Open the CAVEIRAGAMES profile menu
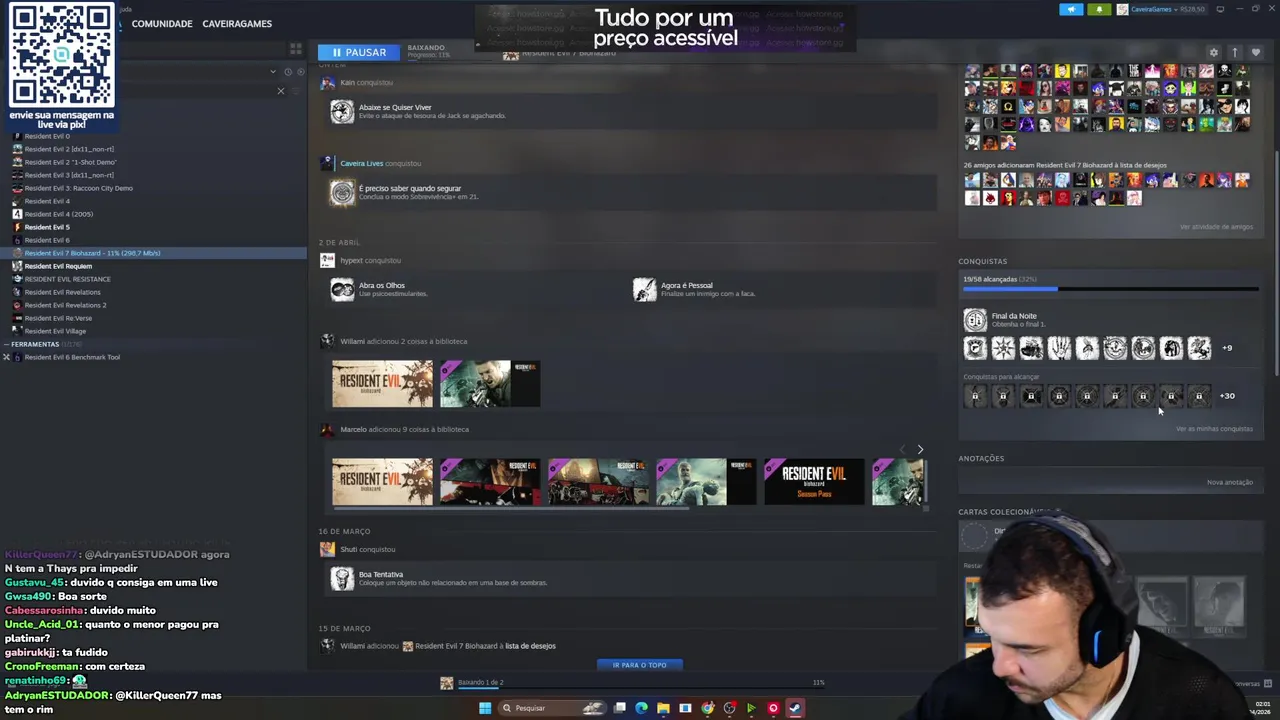1280x720 pixels. [x=237, y=23]
